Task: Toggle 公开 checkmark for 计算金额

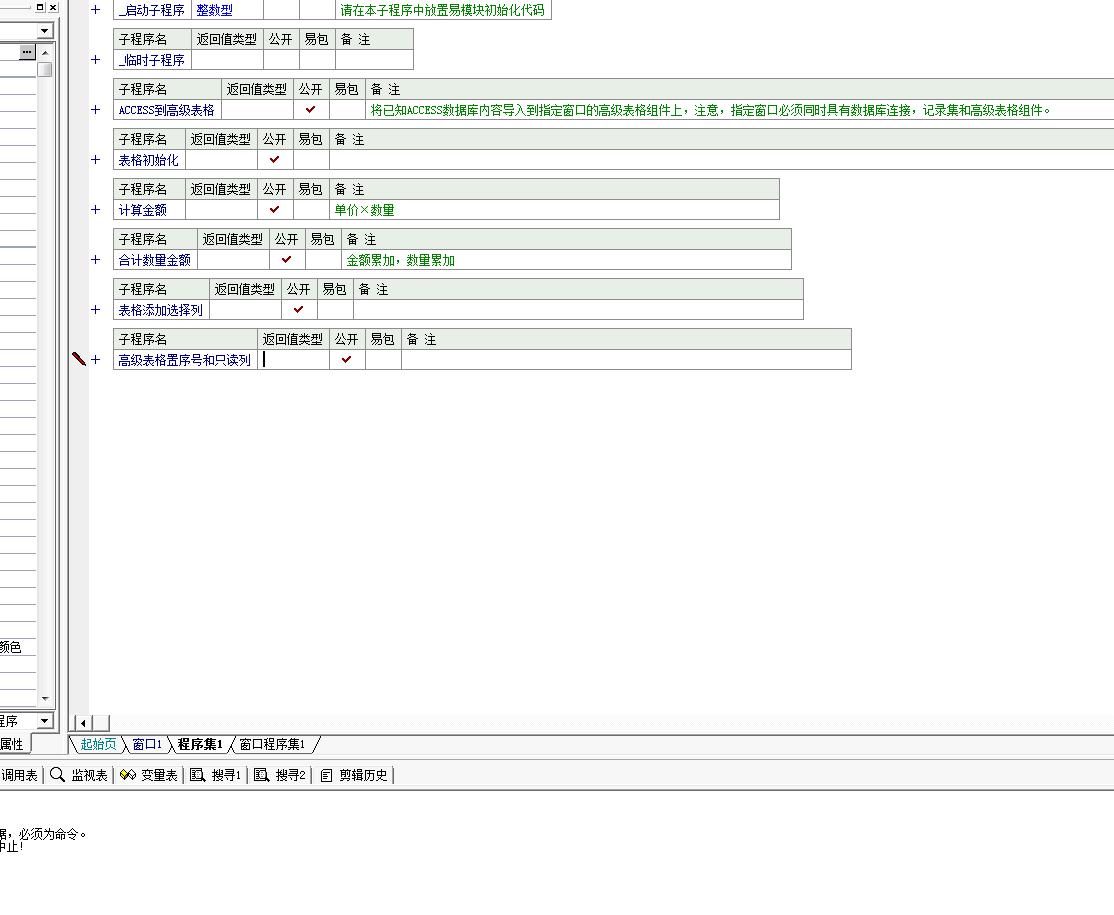Action: pyautogui.click(x=274, y=209)
